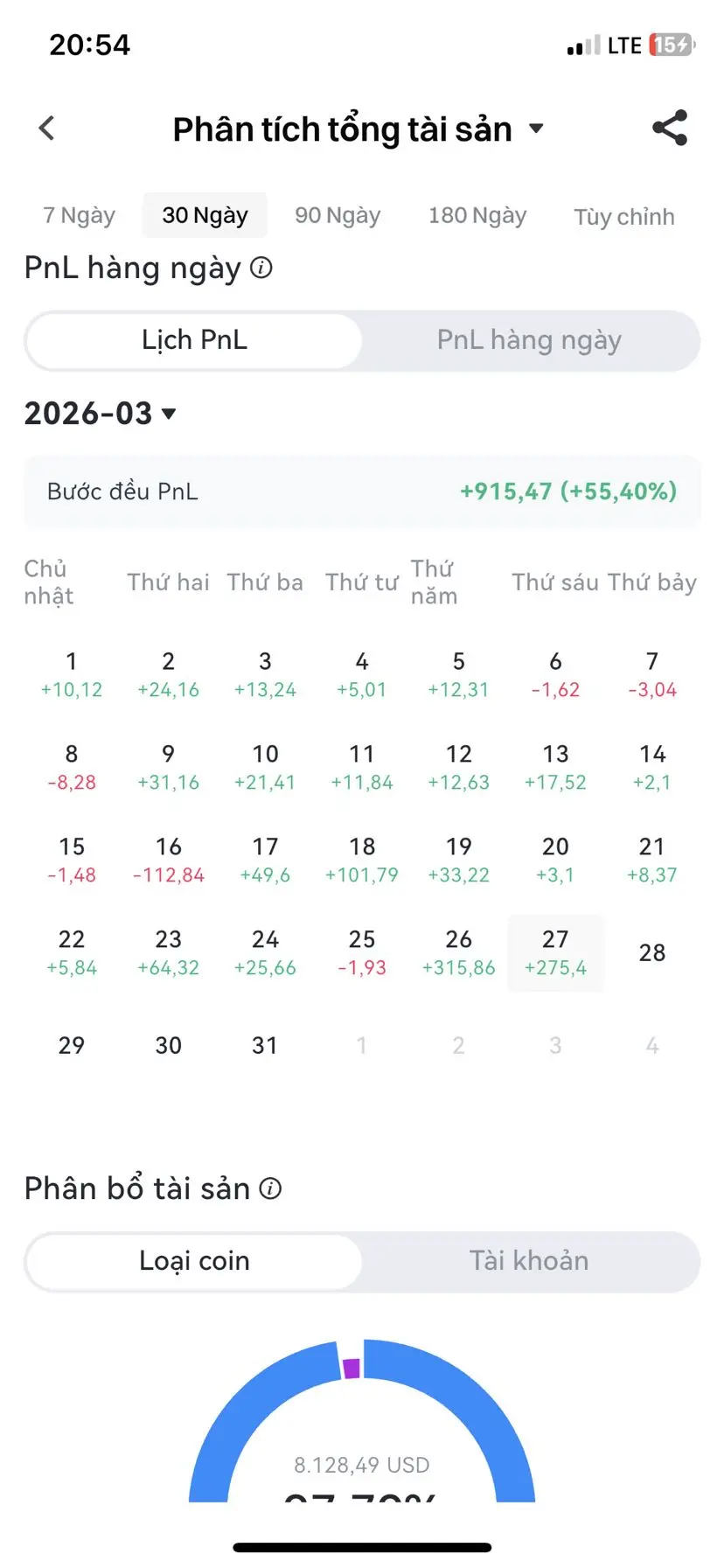Switch to PnL hàng ngày view
The height and width of the screenshot is (1568, 724).
529,340
